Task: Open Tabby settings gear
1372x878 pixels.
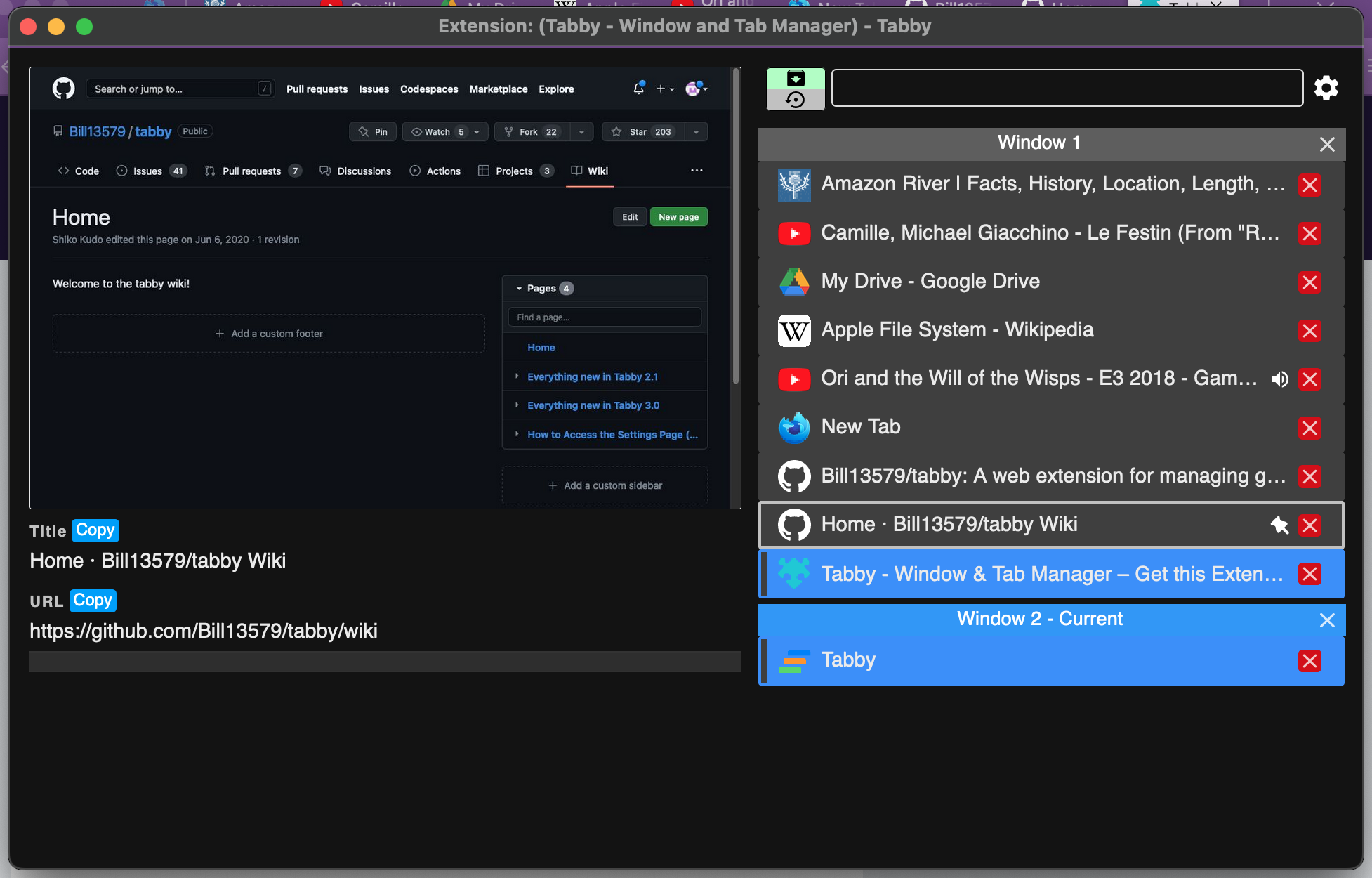Action: [1326, 89]
